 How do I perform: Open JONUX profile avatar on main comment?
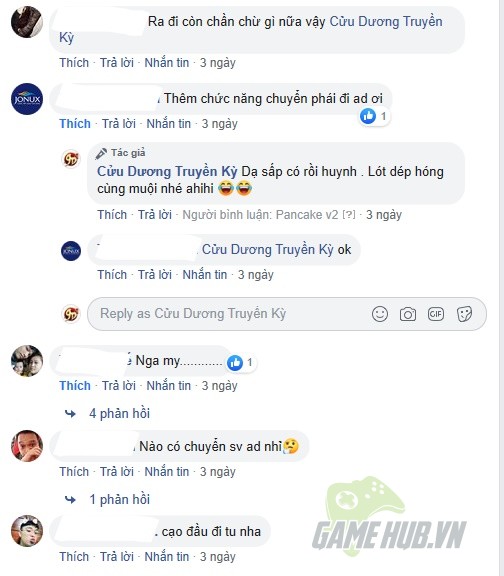click(27, 99)
